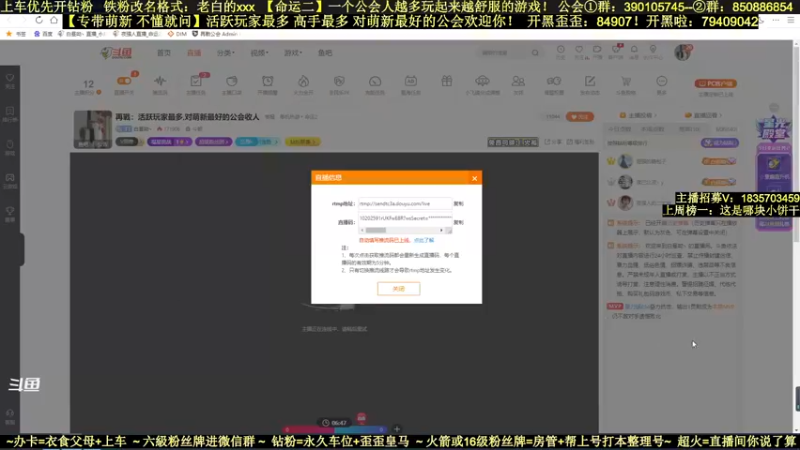Click the 关闭 button in the dialog
Viewport: 800px width, 450px height.
tap(398, 289)
